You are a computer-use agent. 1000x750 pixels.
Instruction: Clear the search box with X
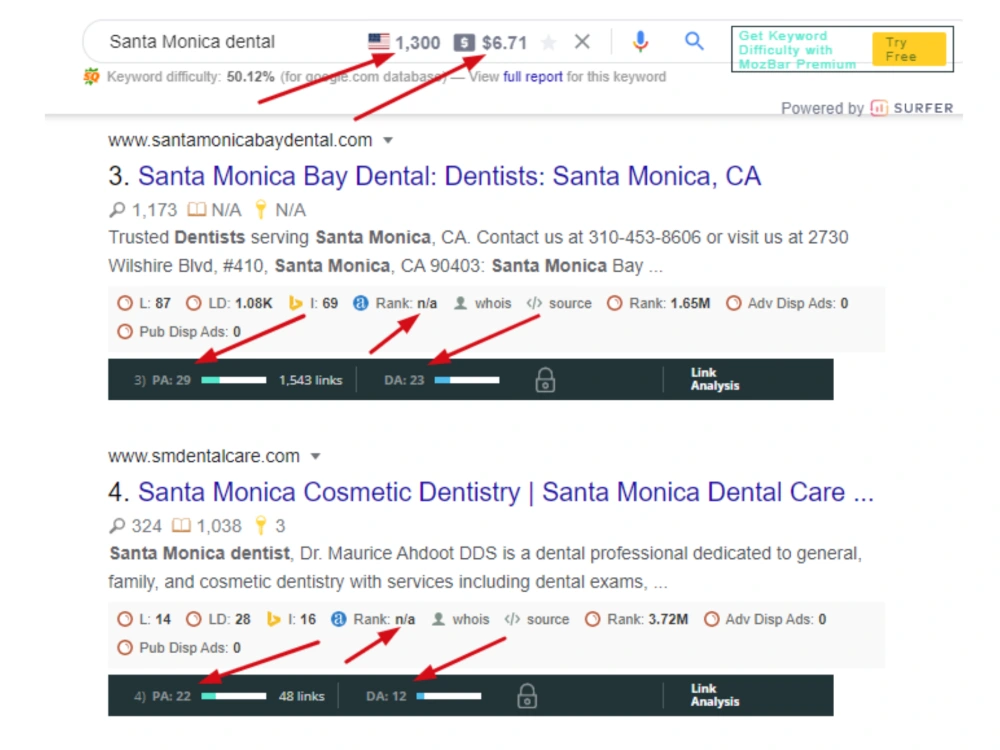582,41
